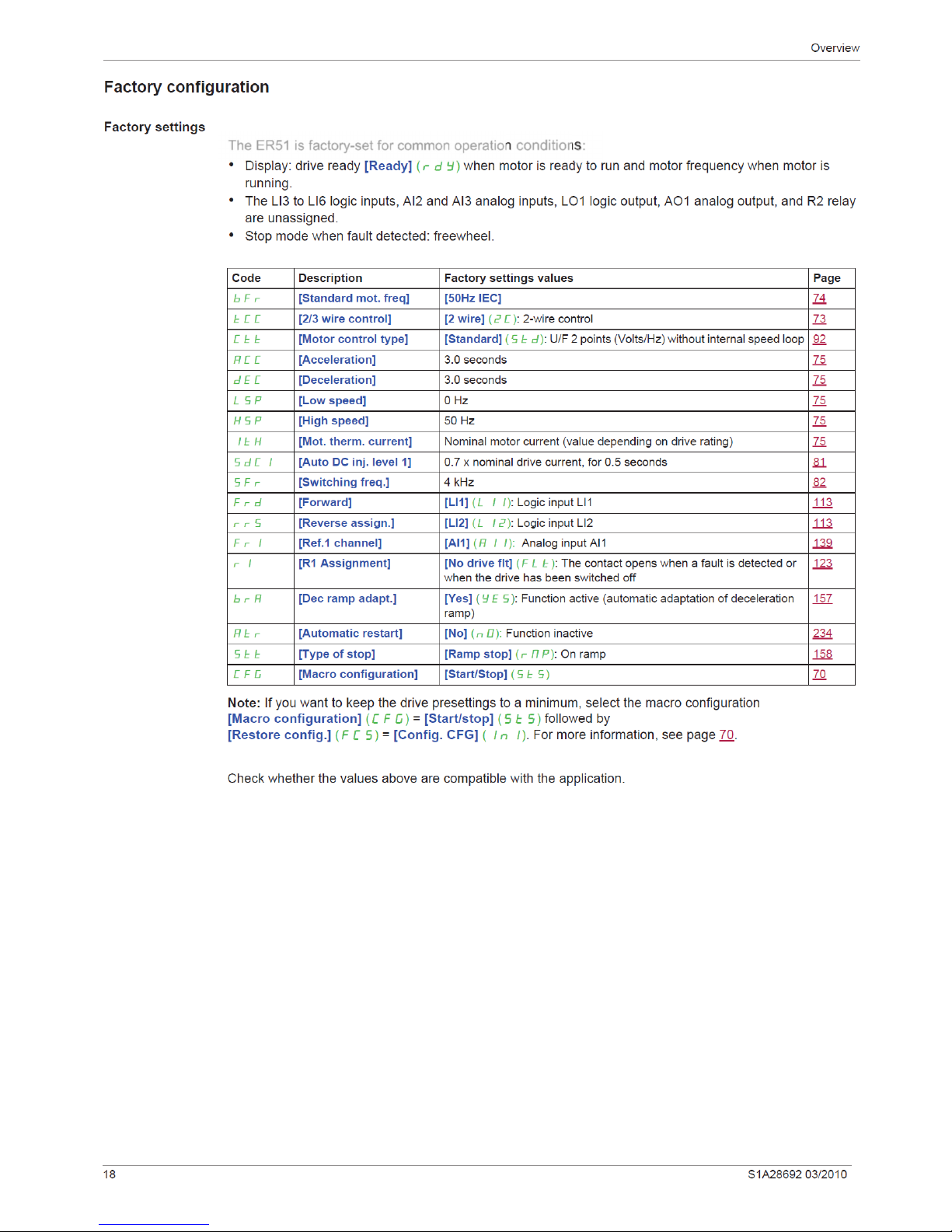The height and width of the screenshot is (1232, 952).
Task: Click the "4 kHz" value cell
Action: pyautogui.click(x=459, y=482)
